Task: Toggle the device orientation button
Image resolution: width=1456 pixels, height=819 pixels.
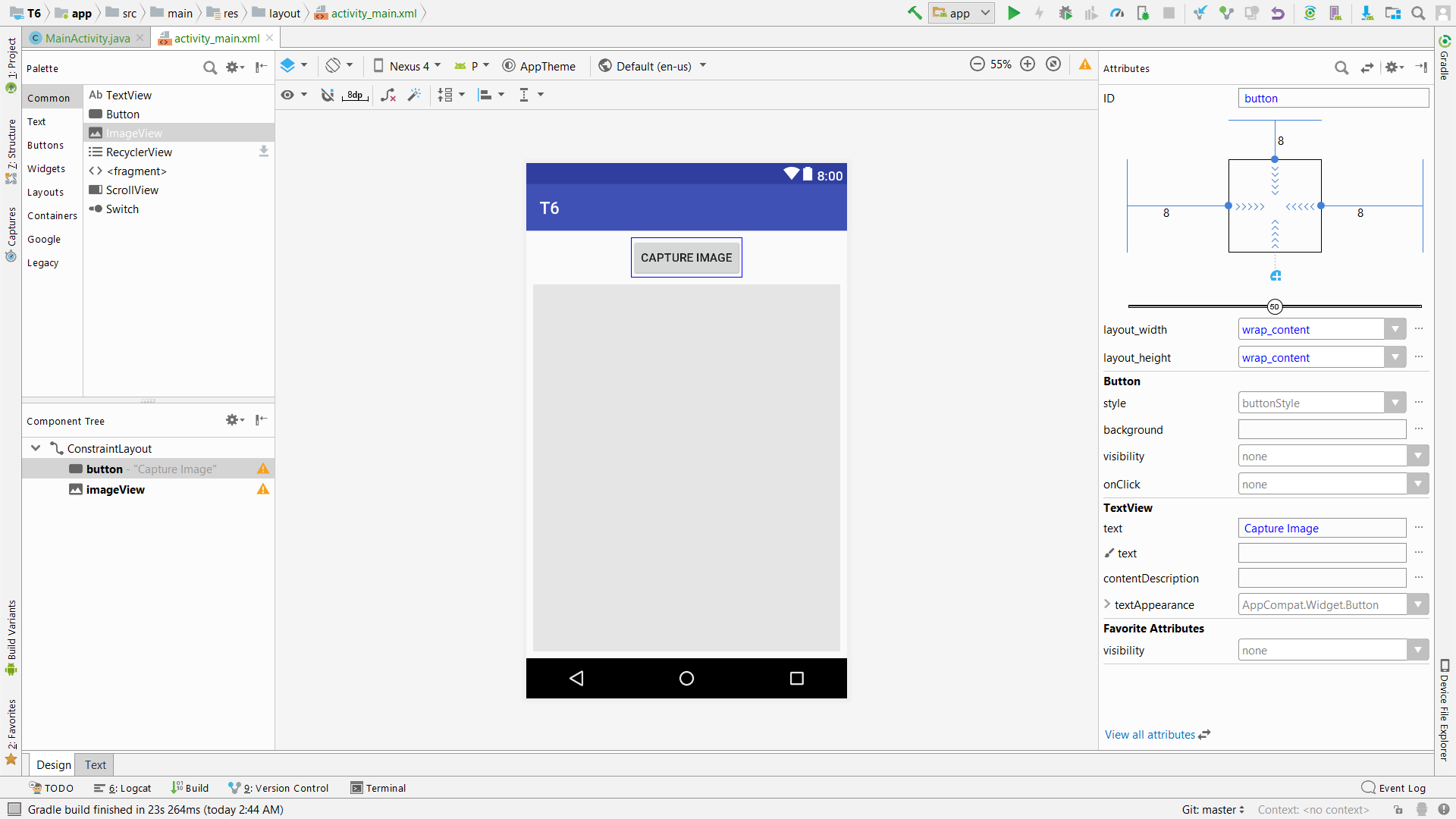Action: (333, 66)
